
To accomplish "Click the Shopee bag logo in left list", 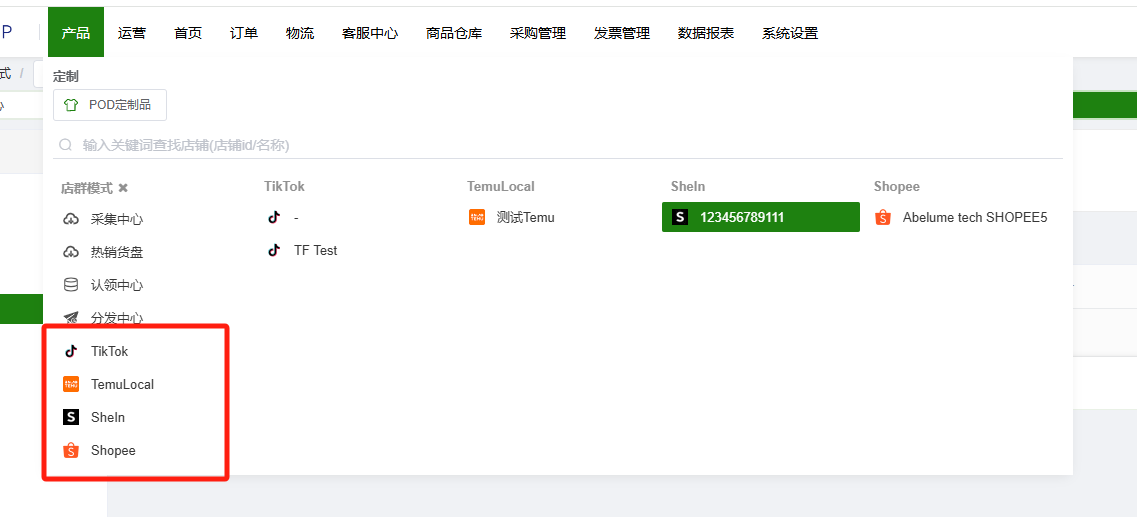I will coord(71,450).
